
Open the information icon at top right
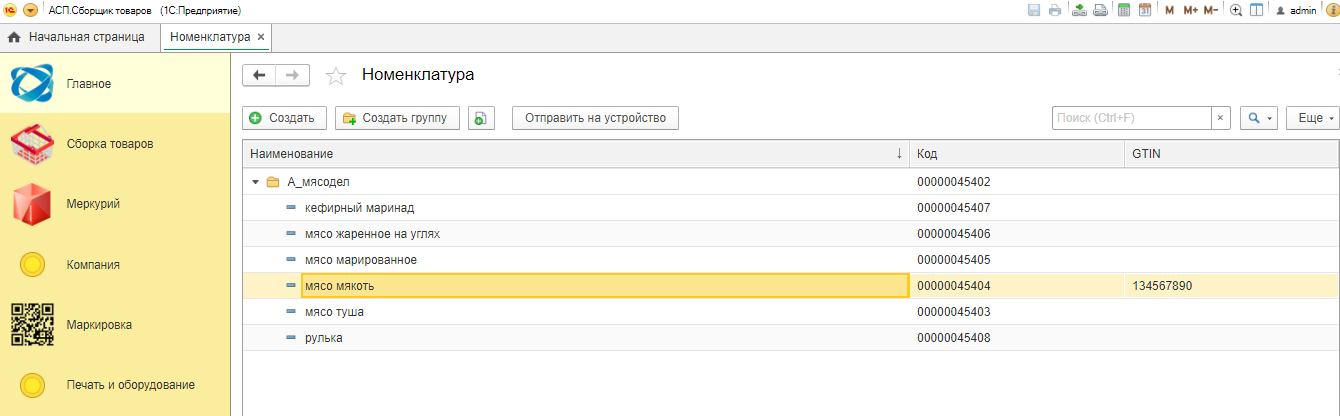pyautogui.click(x=1332, y=10)
